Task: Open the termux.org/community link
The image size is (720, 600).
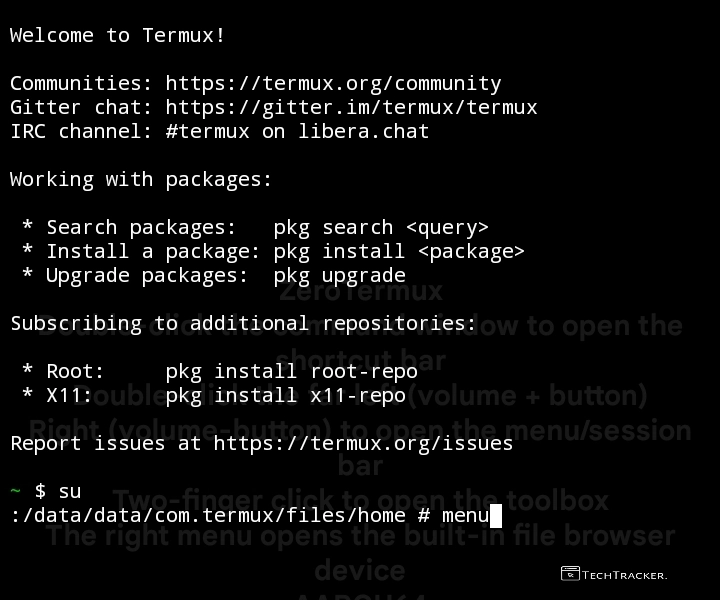Action: click(333, 83)
